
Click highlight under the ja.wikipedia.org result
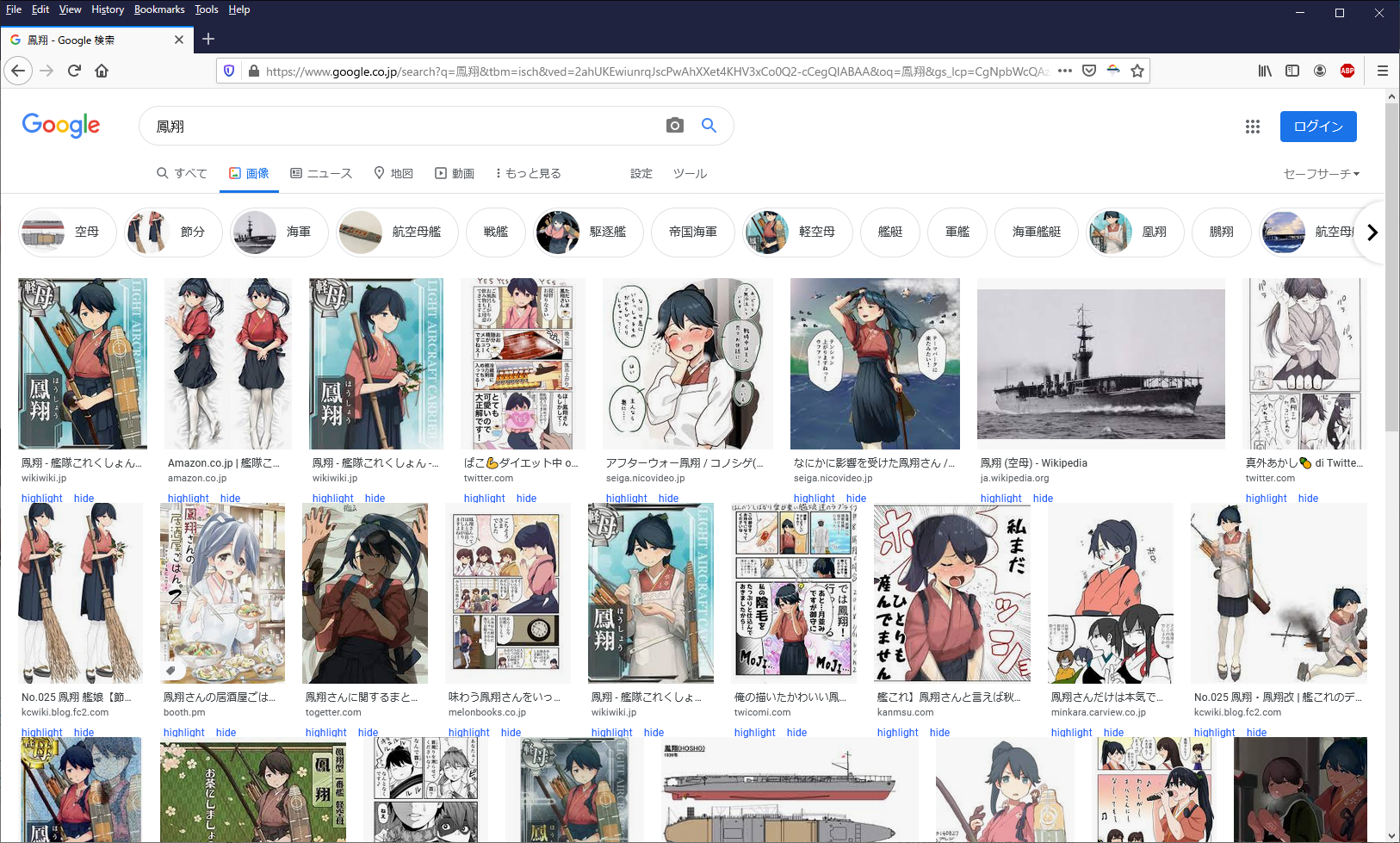[x=1001, y=499]
